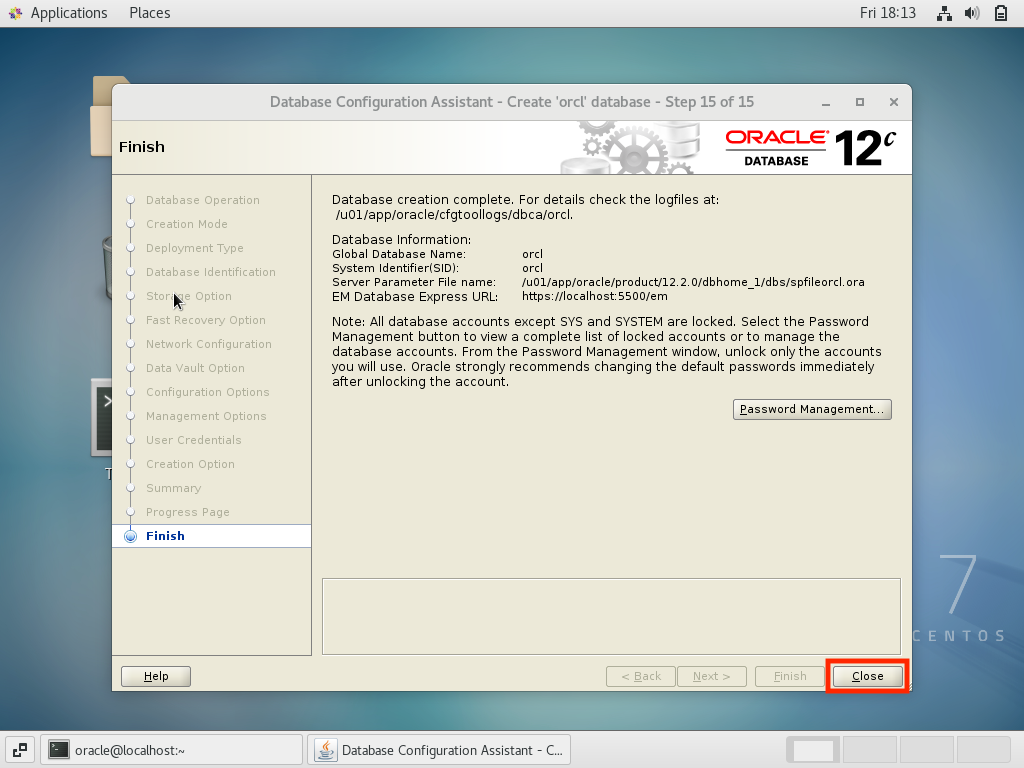Screen dimensions: 1024x768
Task: Click the User Credentials step
Action: coord(193,440)
